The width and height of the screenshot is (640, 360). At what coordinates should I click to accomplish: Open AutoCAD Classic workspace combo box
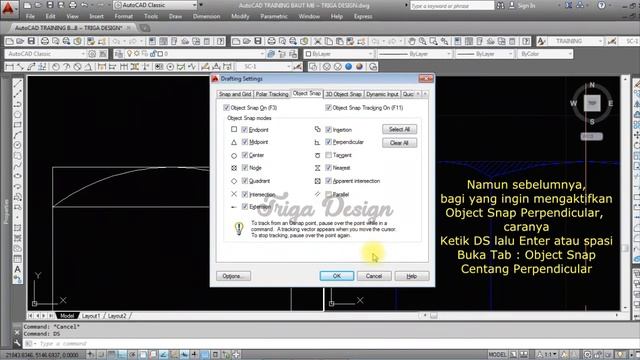tap(45, 54)
